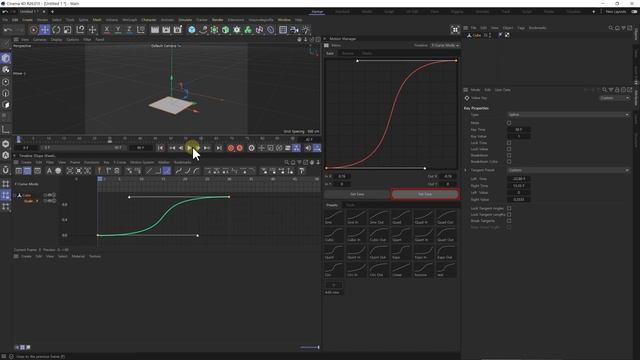The width and height of the screenshot is (640, 360).
Task: Open the key Type Spline dropdown
Action: pos(569,115)
